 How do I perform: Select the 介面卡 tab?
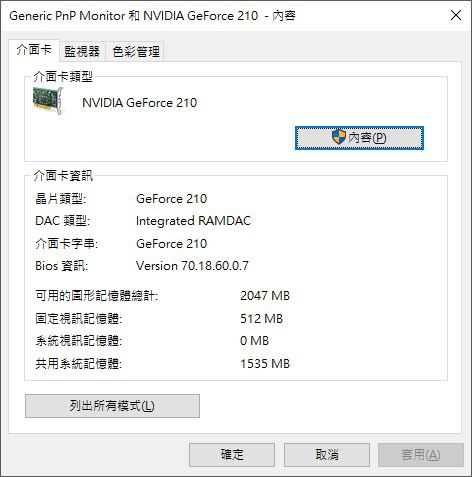click(34, 50)
